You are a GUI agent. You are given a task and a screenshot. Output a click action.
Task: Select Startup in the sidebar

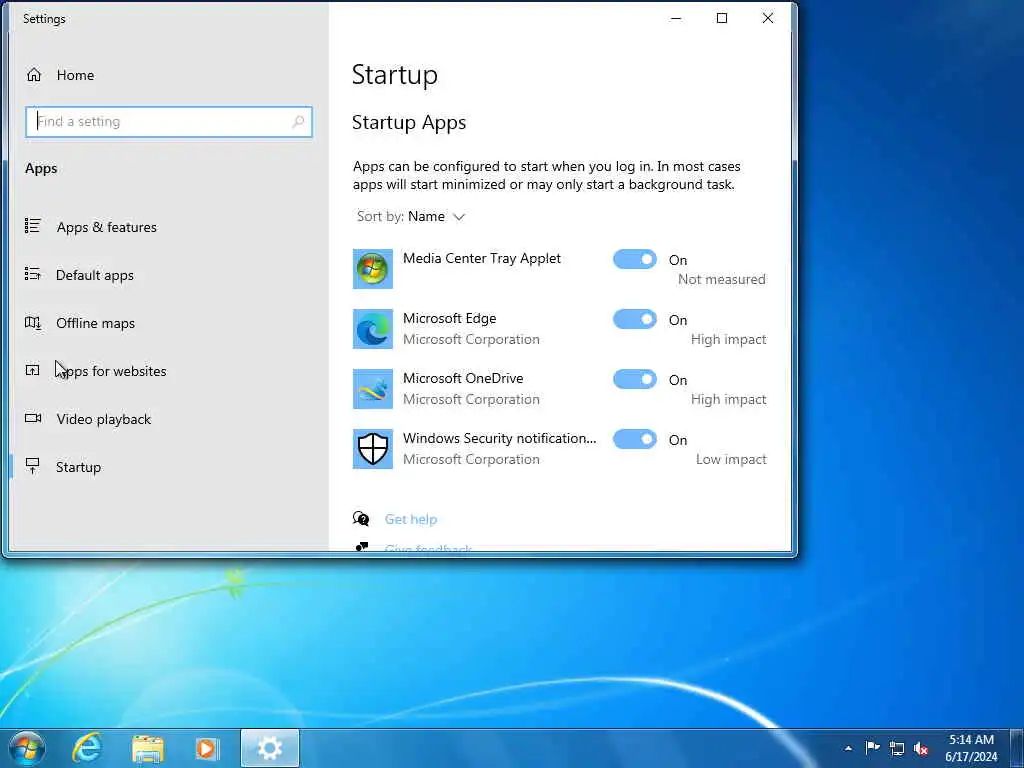(x=78, y=467)
